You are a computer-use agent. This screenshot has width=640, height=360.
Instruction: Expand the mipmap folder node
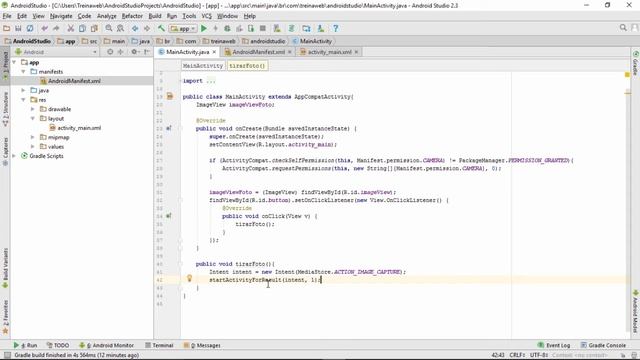[x=33, y=138]
